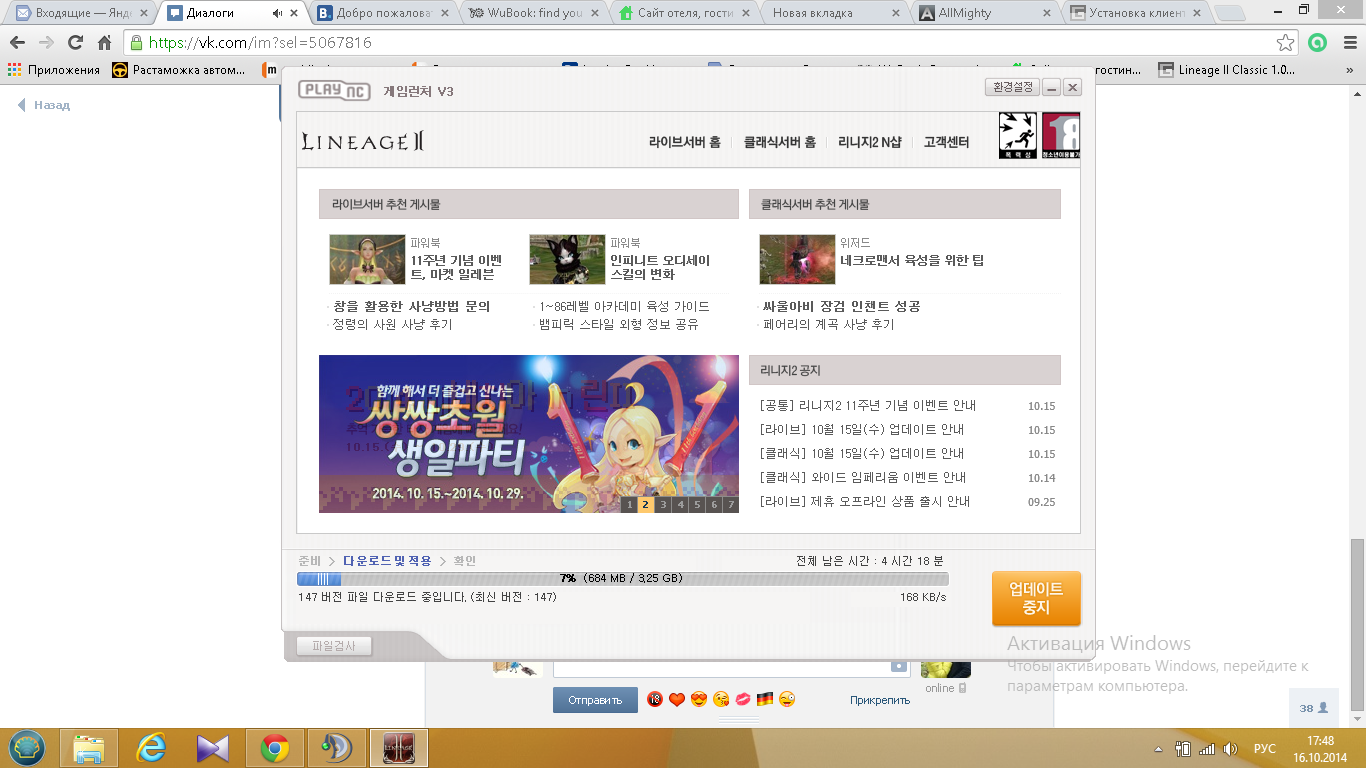Click the 파일검사 button

tap(334, 646)
